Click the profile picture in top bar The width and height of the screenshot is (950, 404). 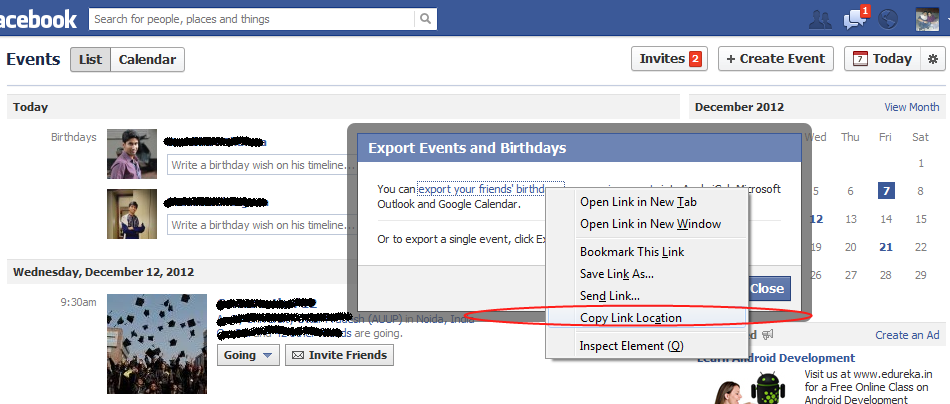(x=926, y=19)
